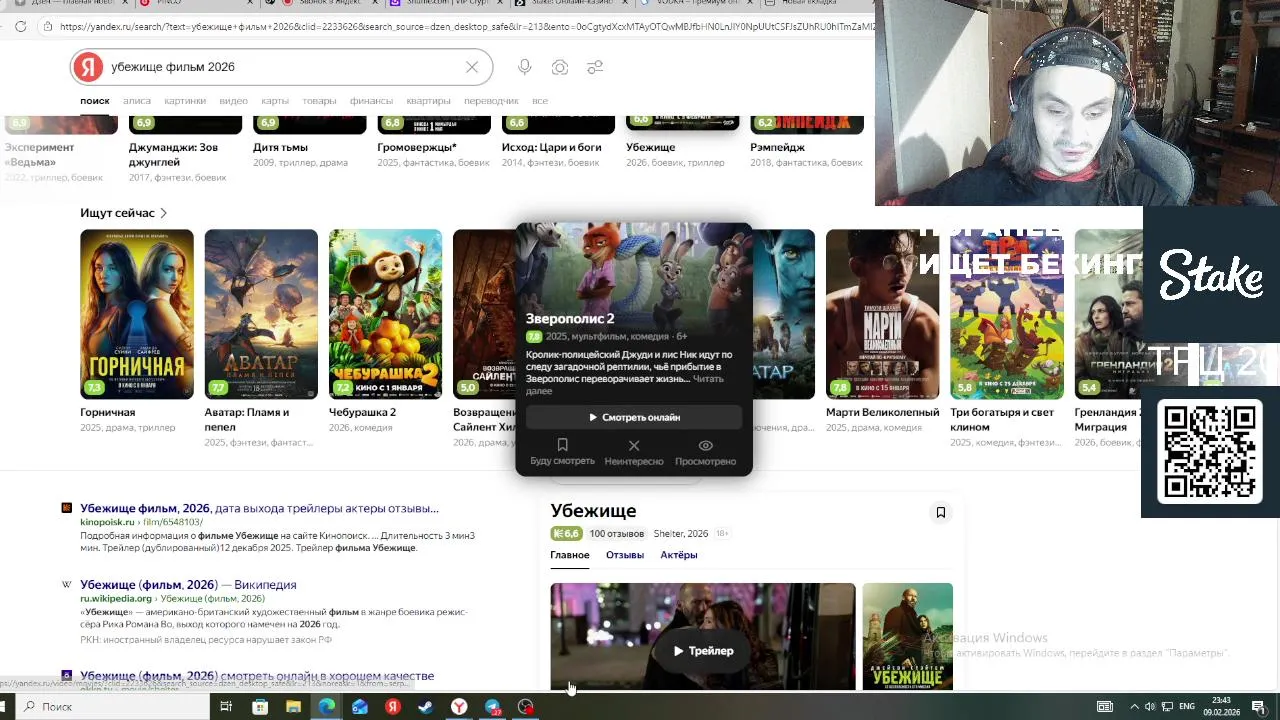Mark Зверополис 2 as Буду смотреть
The height and width of the screenshot is (720, 1280).
click(562, 452)
